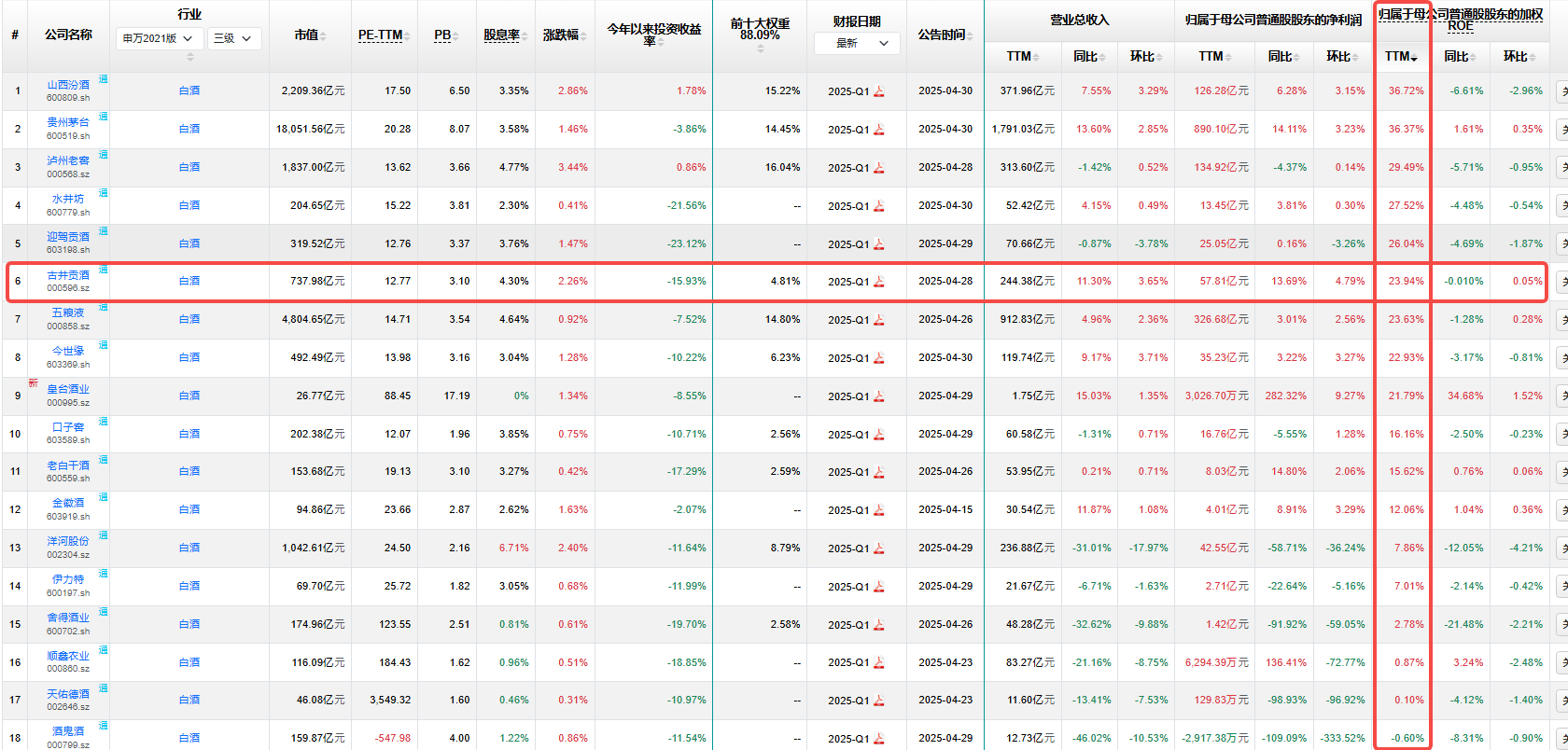Screen dimensions: 1568x750
Task: Select the 282.32% net profit growth cell
Action: point(1286,396)
